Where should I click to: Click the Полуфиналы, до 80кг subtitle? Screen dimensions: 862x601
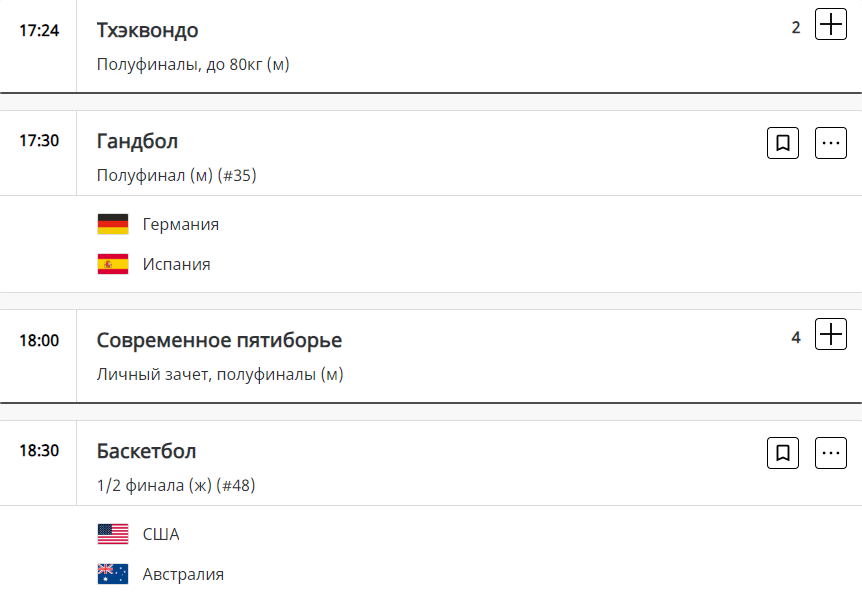[193, 65]
